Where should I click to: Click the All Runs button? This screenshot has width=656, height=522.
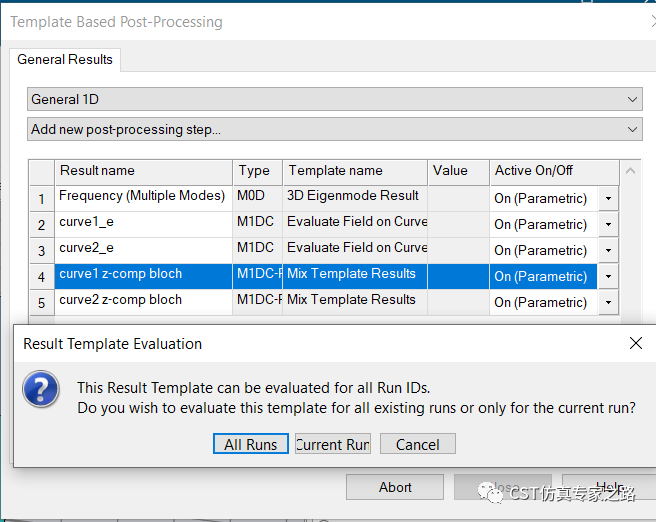click(x=251, y=444)
